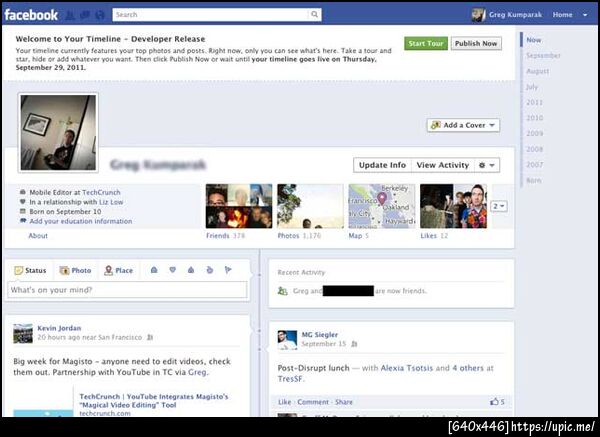Comment on MG Siegler's post

tap(313, 402)
